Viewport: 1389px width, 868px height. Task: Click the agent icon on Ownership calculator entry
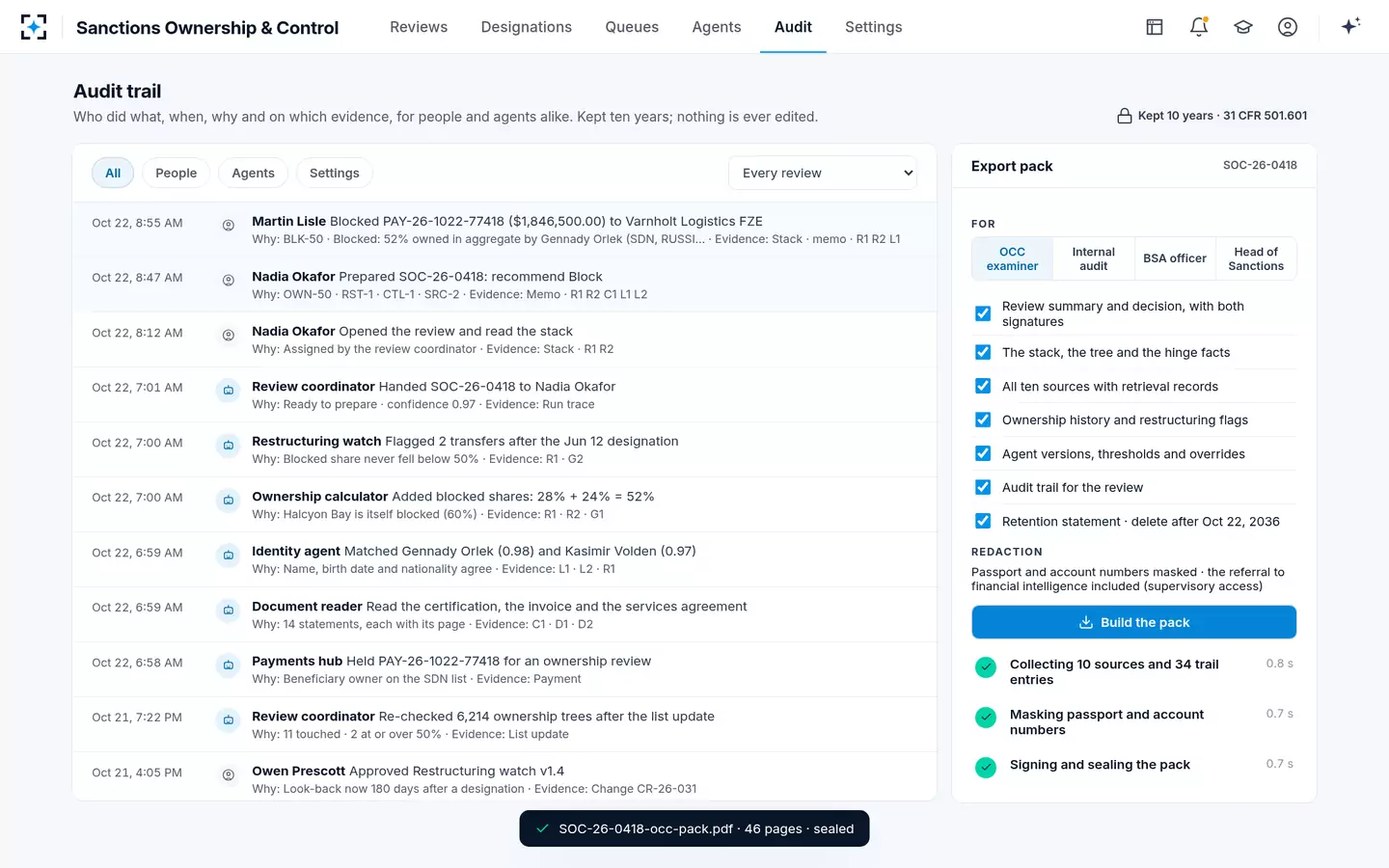(229, 500)
